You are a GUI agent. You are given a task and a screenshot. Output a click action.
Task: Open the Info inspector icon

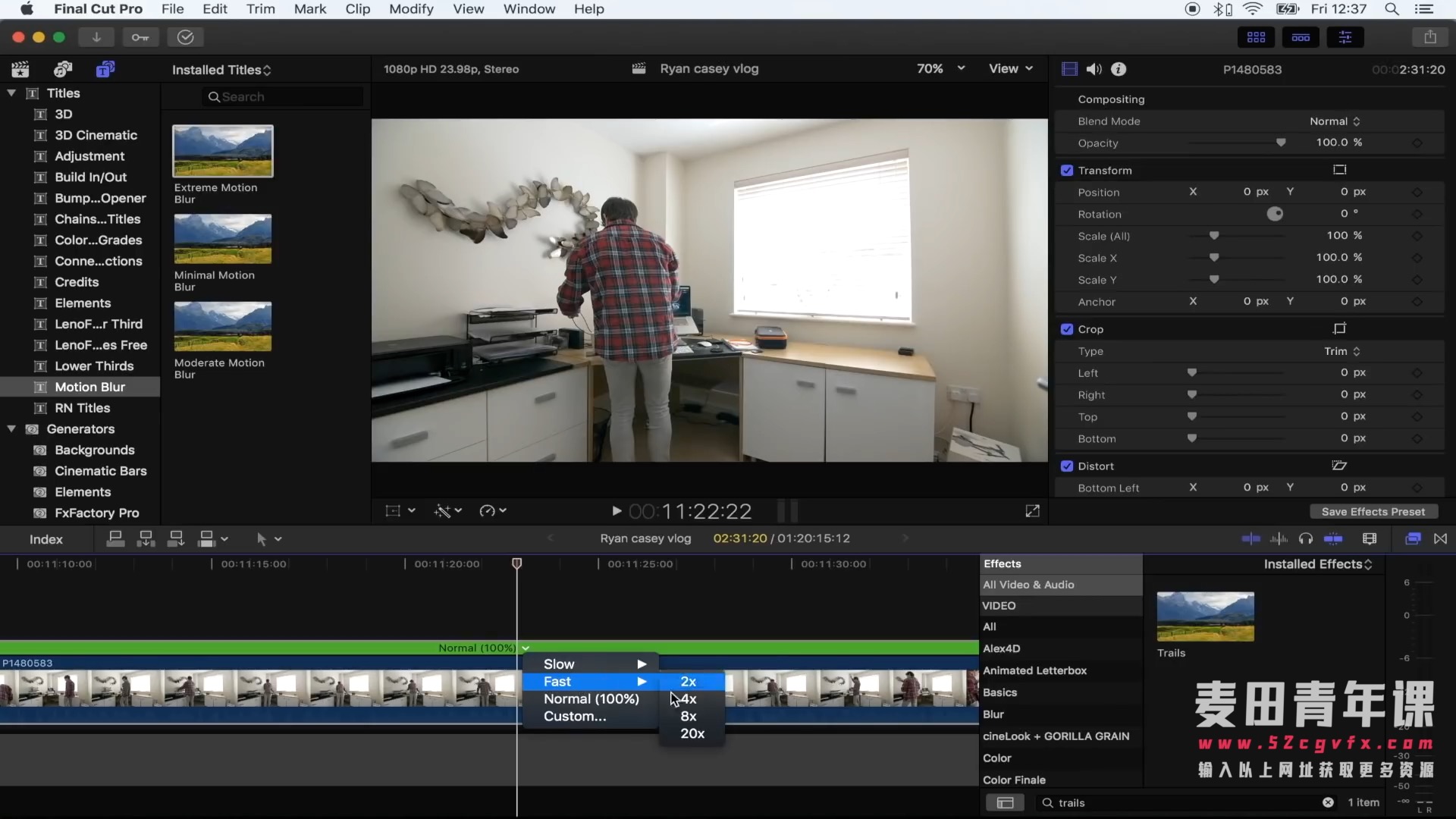pos(1119,69)
